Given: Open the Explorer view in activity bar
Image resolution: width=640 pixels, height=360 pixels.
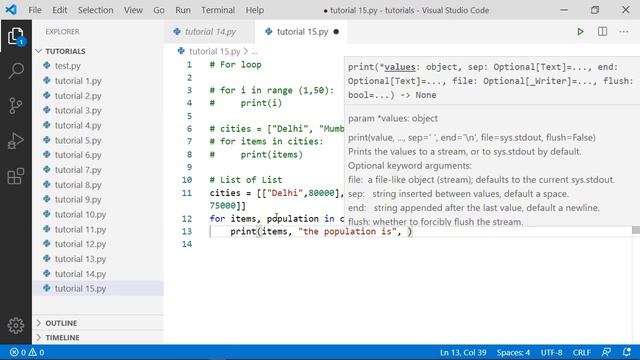Looking at the screenshot, I should tap(16, 36).
